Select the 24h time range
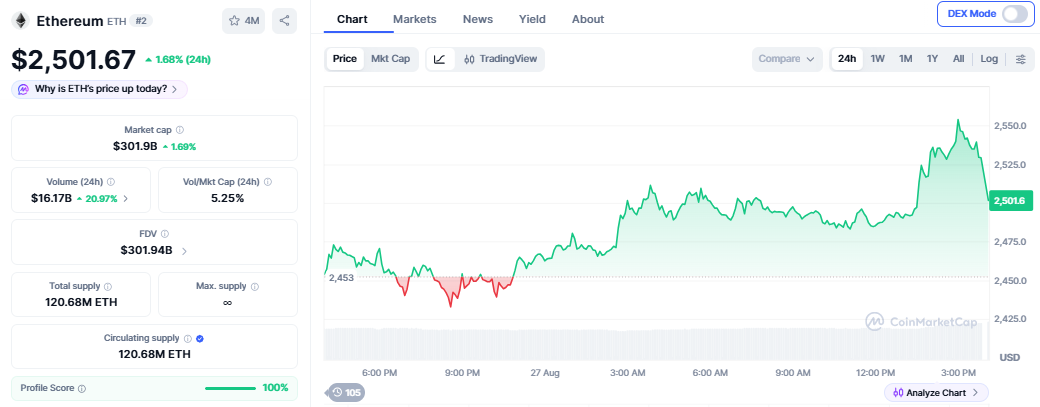Screen dimensions: 1040x407 point(847,59)
